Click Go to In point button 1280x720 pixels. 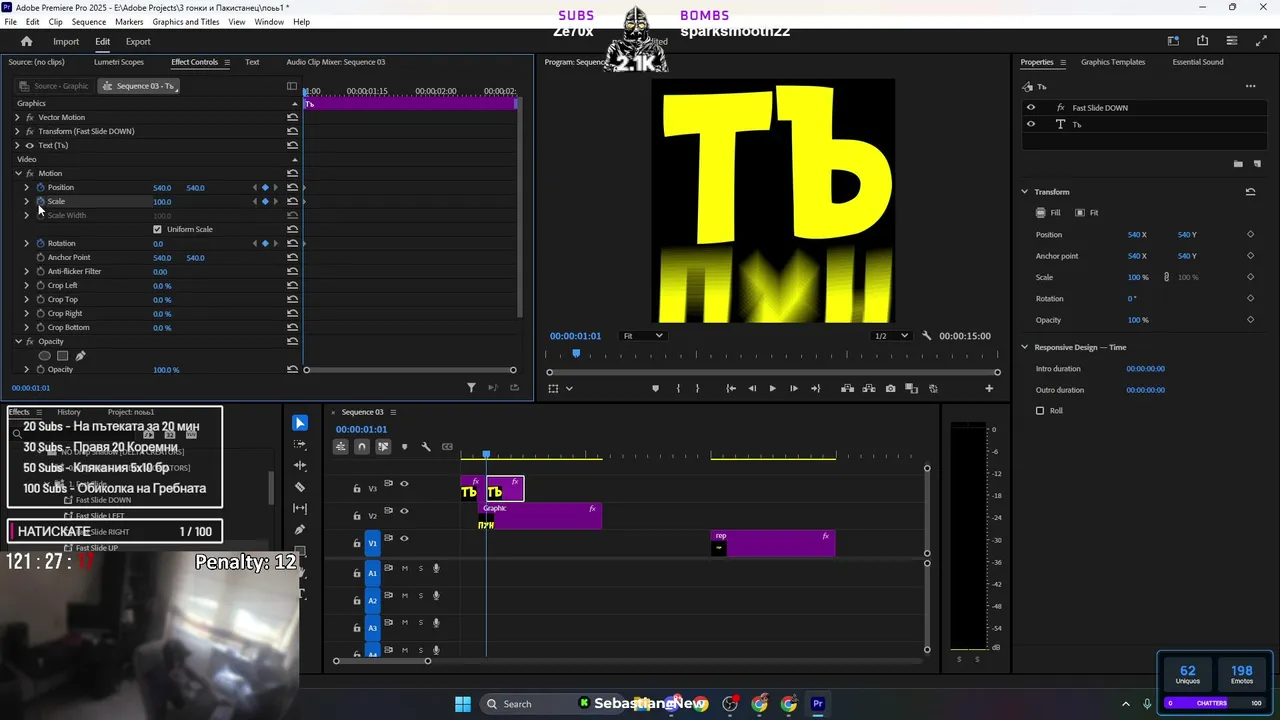731,388
